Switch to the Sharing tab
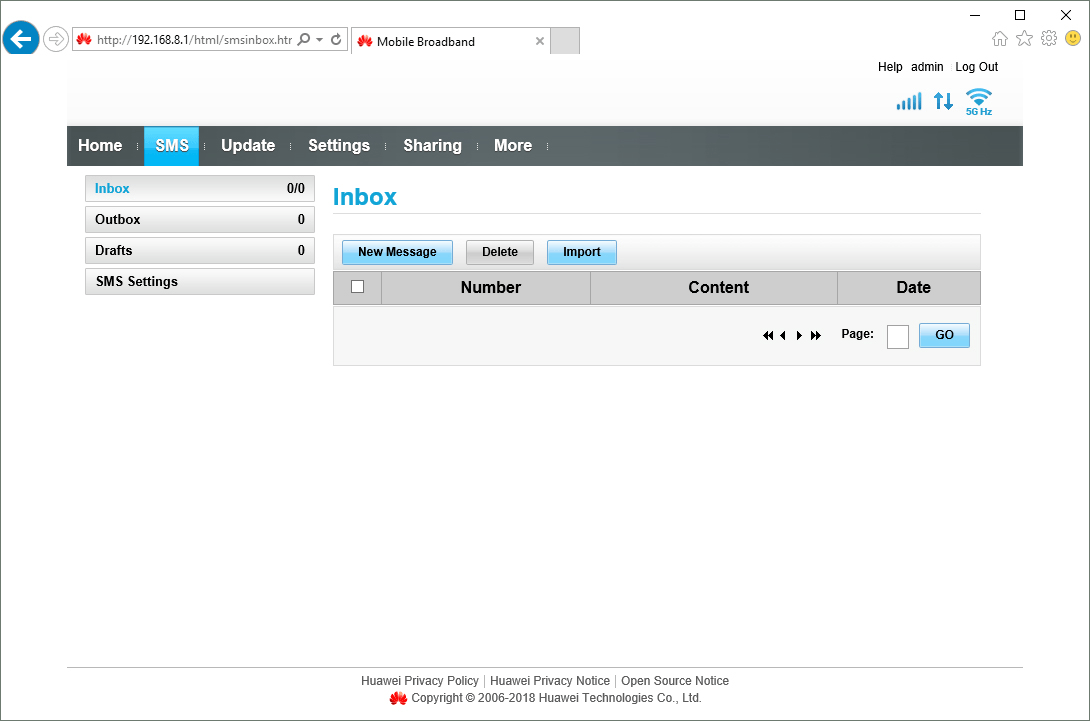 point(432,146)
